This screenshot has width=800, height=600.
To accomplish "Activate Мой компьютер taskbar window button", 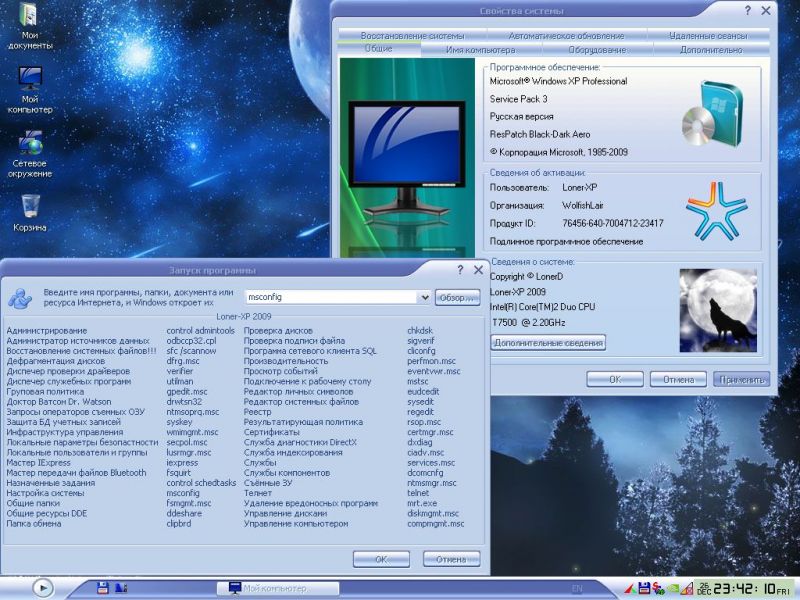I will click(x=277, y=588).
